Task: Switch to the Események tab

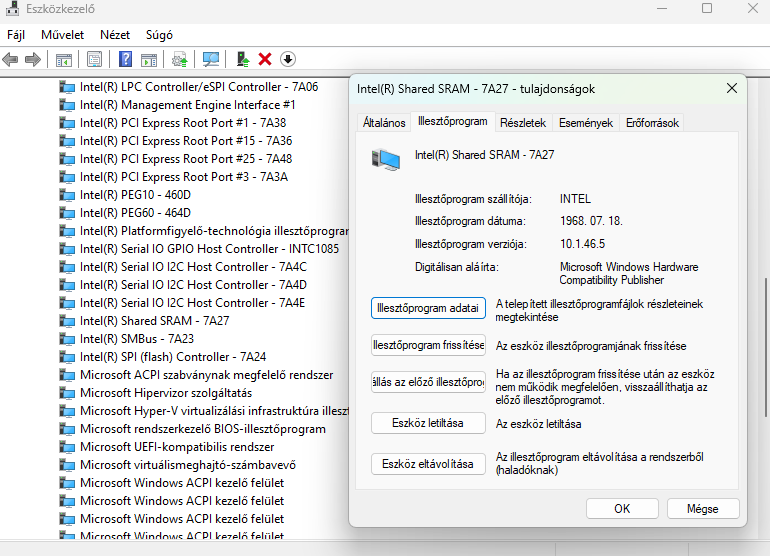Action: [x=586, y=123]
